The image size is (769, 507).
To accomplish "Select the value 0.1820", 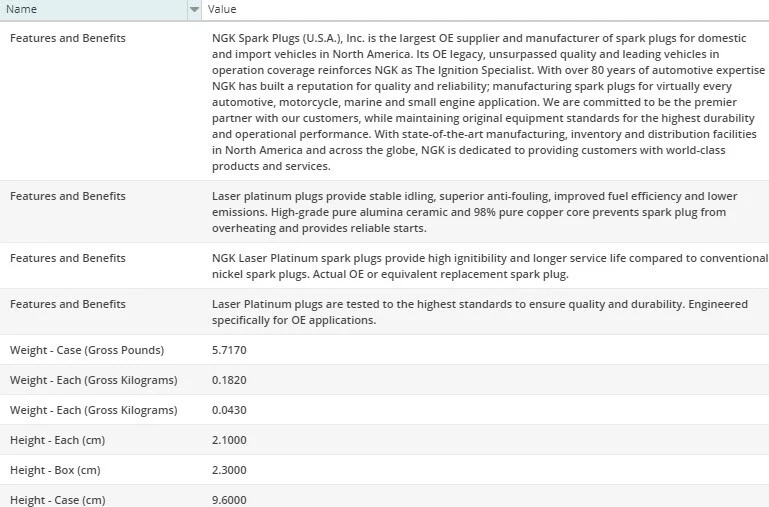I will pyautogui.click(x=229, y=380).
